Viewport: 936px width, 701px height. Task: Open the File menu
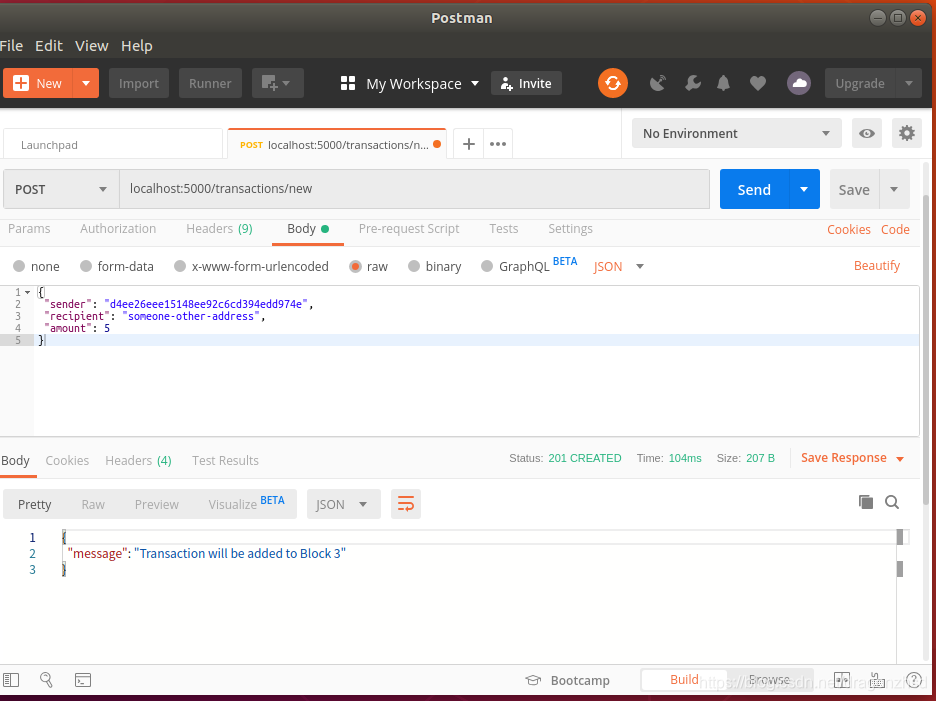click(x=11, y=46)
